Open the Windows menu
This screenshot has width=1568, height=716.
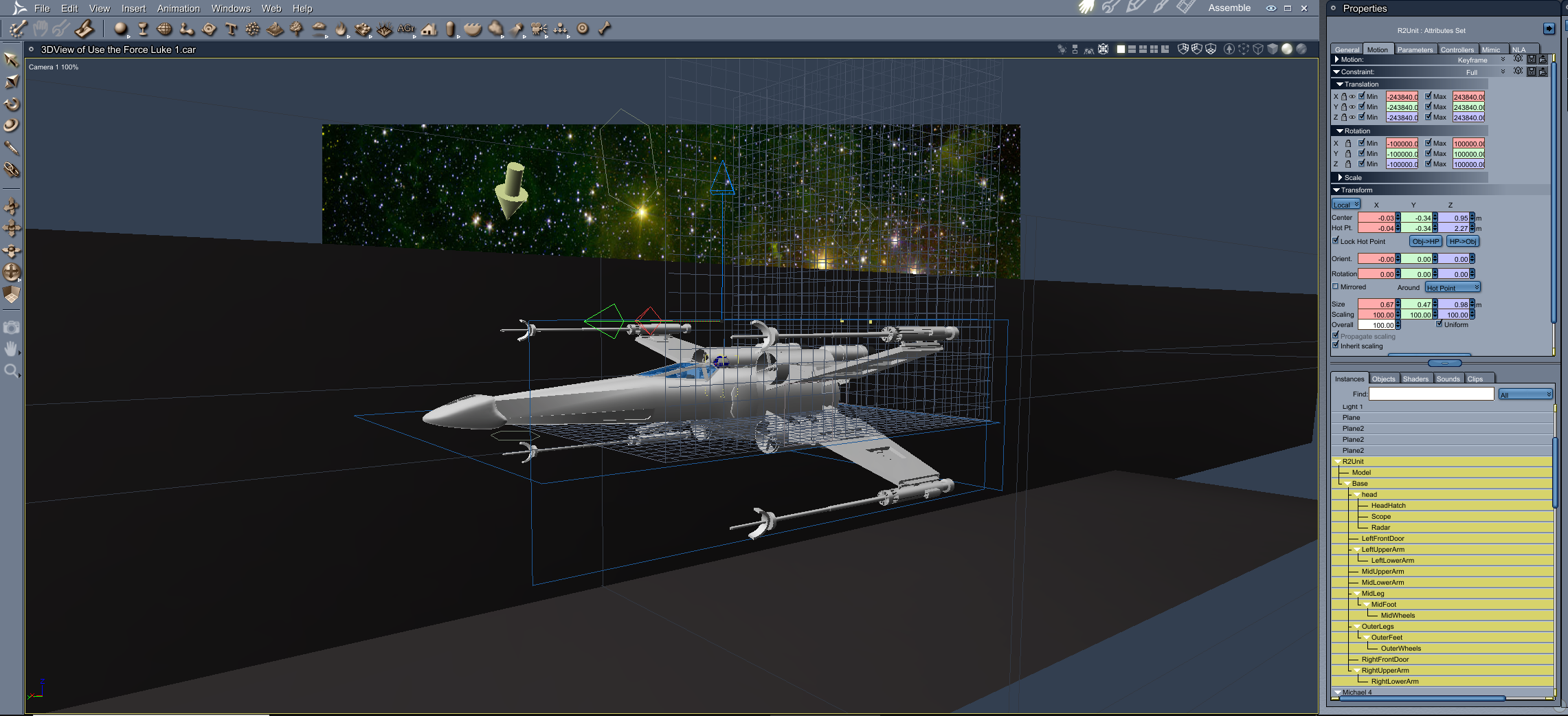point(231,8)
